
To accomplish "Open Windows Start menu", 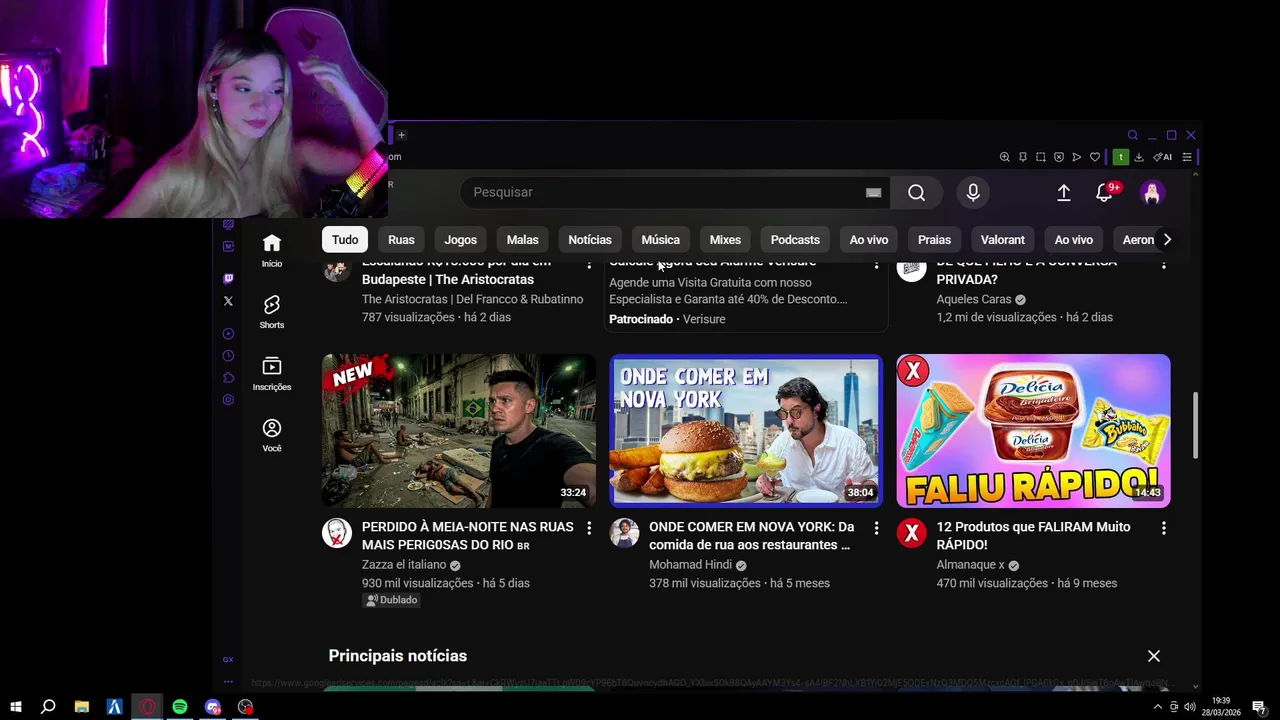I will pos(16,707).
